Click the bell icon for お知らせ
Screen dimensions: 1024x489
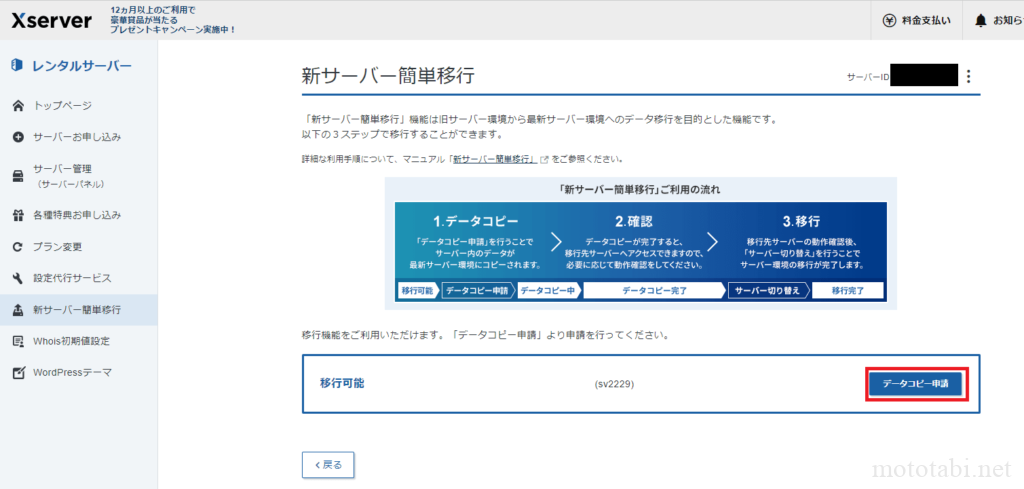point(980,20)
